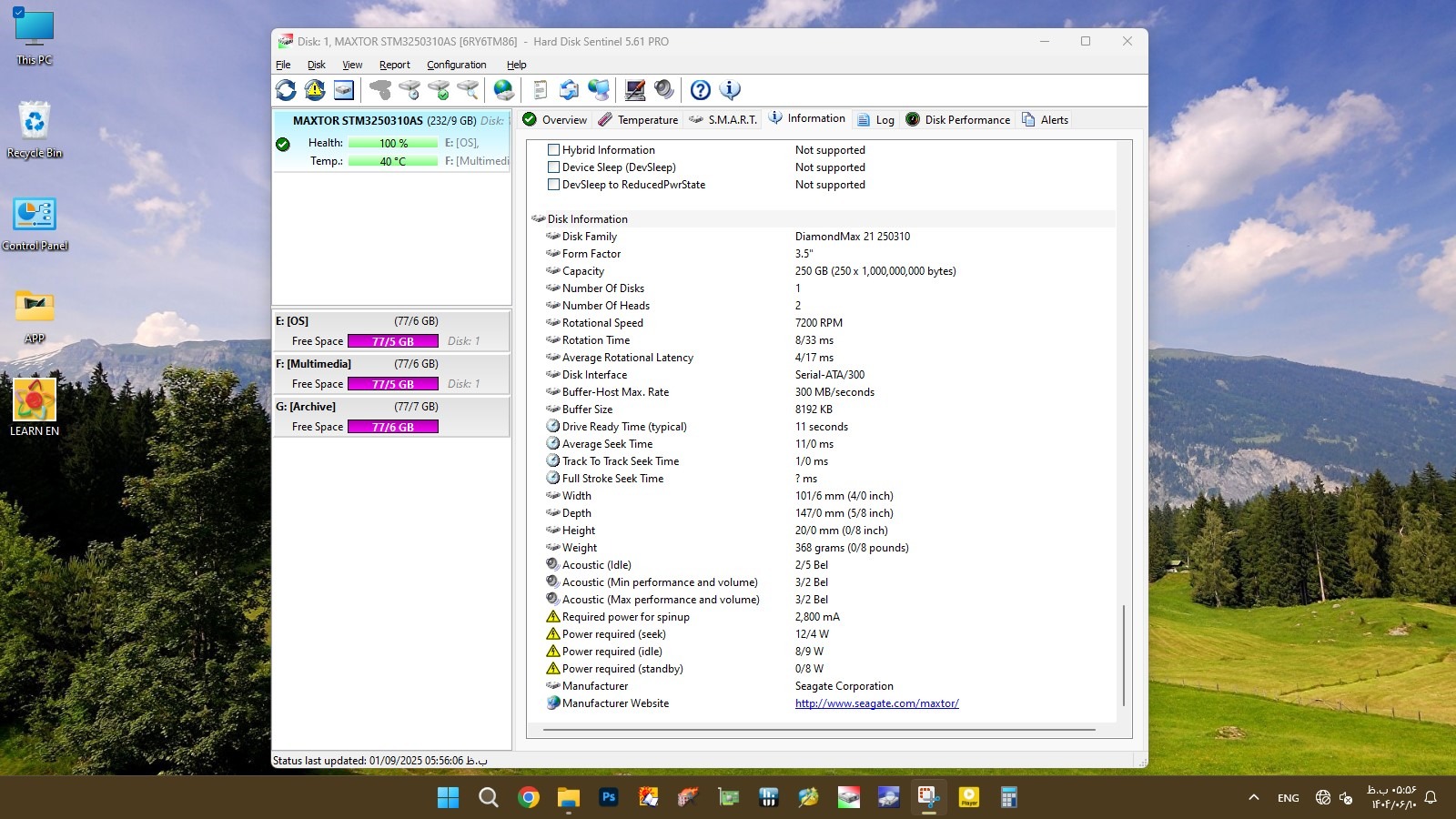The width and height of the screenshot is (1456, 819).
Task: Open Photoshop from the taskbar
Action: [609, 798]
